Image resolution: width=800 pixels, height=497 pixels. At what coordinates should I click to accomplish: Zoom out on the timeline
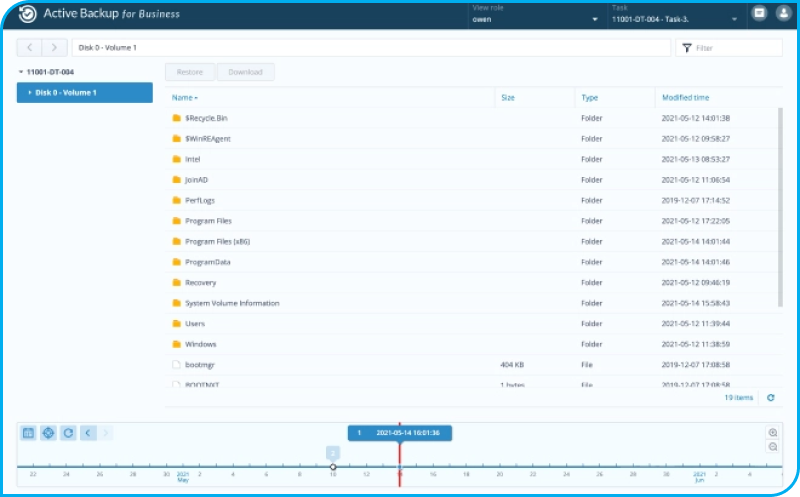tap(773, 447)
